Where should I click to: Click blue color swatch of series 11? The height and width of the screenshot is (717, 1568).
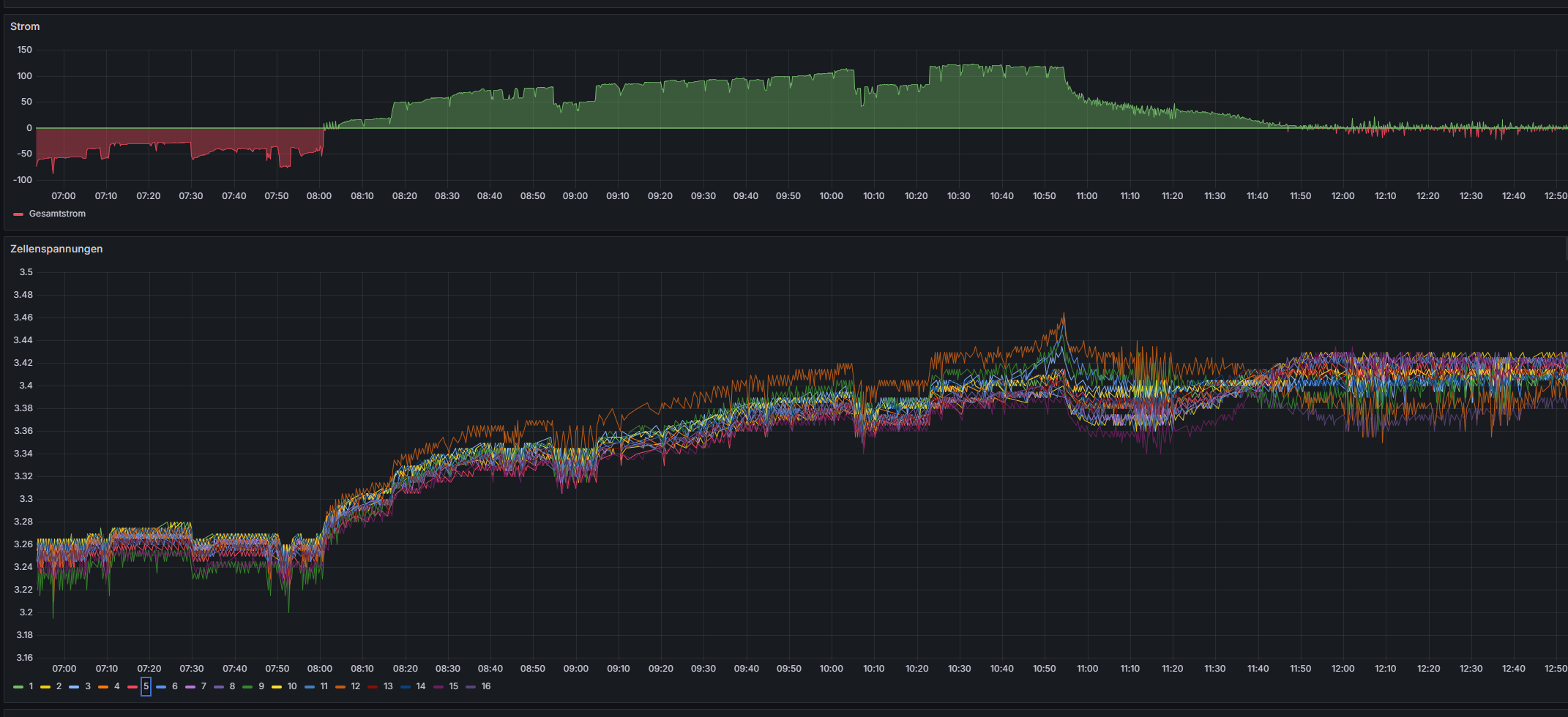(x=309, y=687)
